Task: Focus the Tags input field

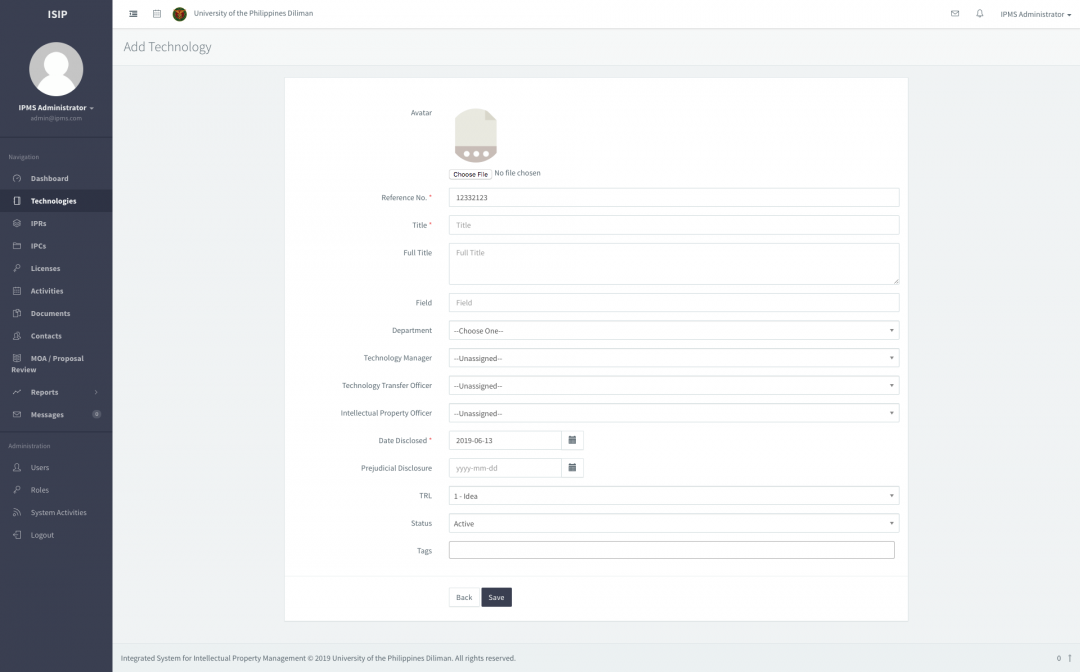Action: pos(672,549)
